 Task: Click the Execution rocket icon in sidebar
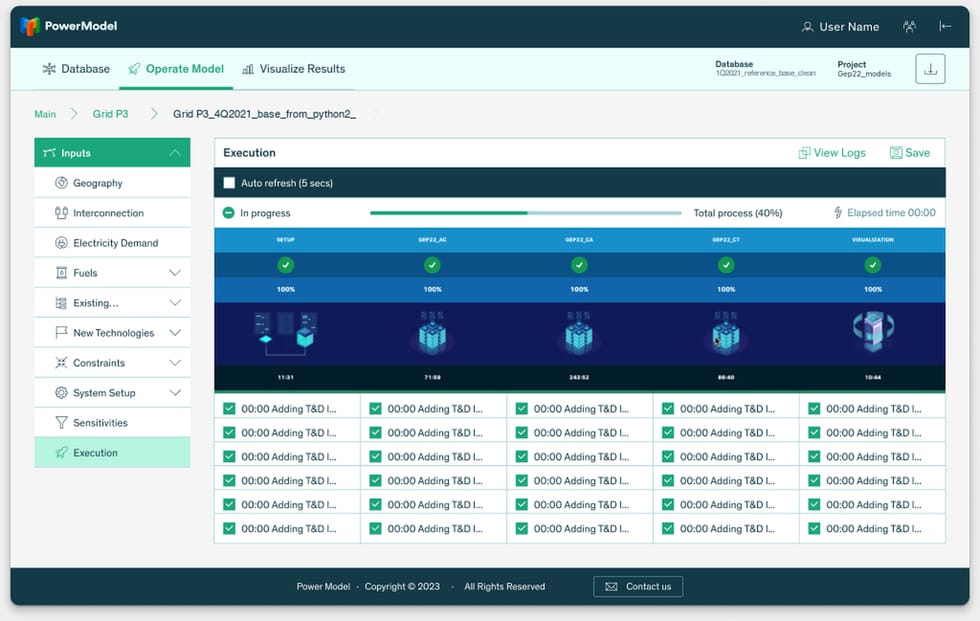[61, 453]
